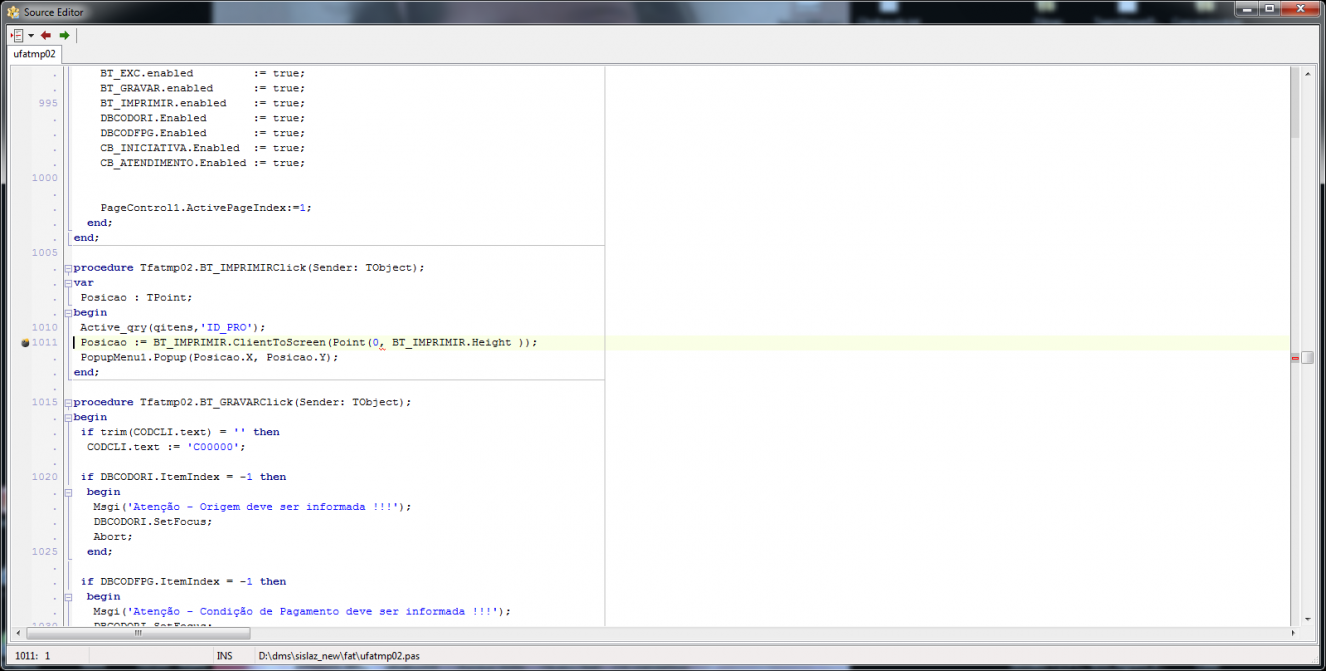Click the breakpoint marker on line 1011
Screen dimensions: 1326x671
(x=25, y=342)
